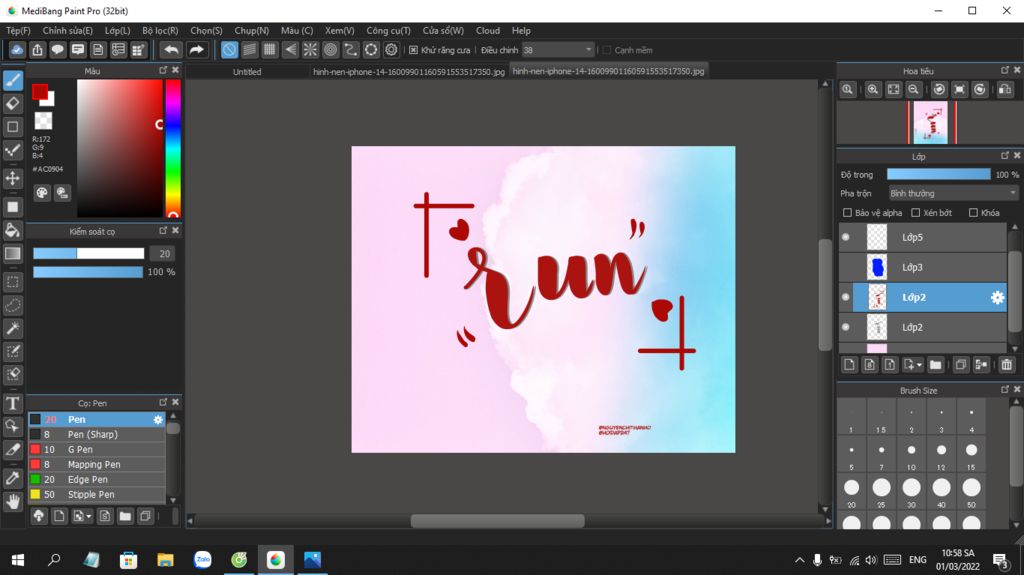Select the Hand tool
1024x575 pixels.
[12, 501]
